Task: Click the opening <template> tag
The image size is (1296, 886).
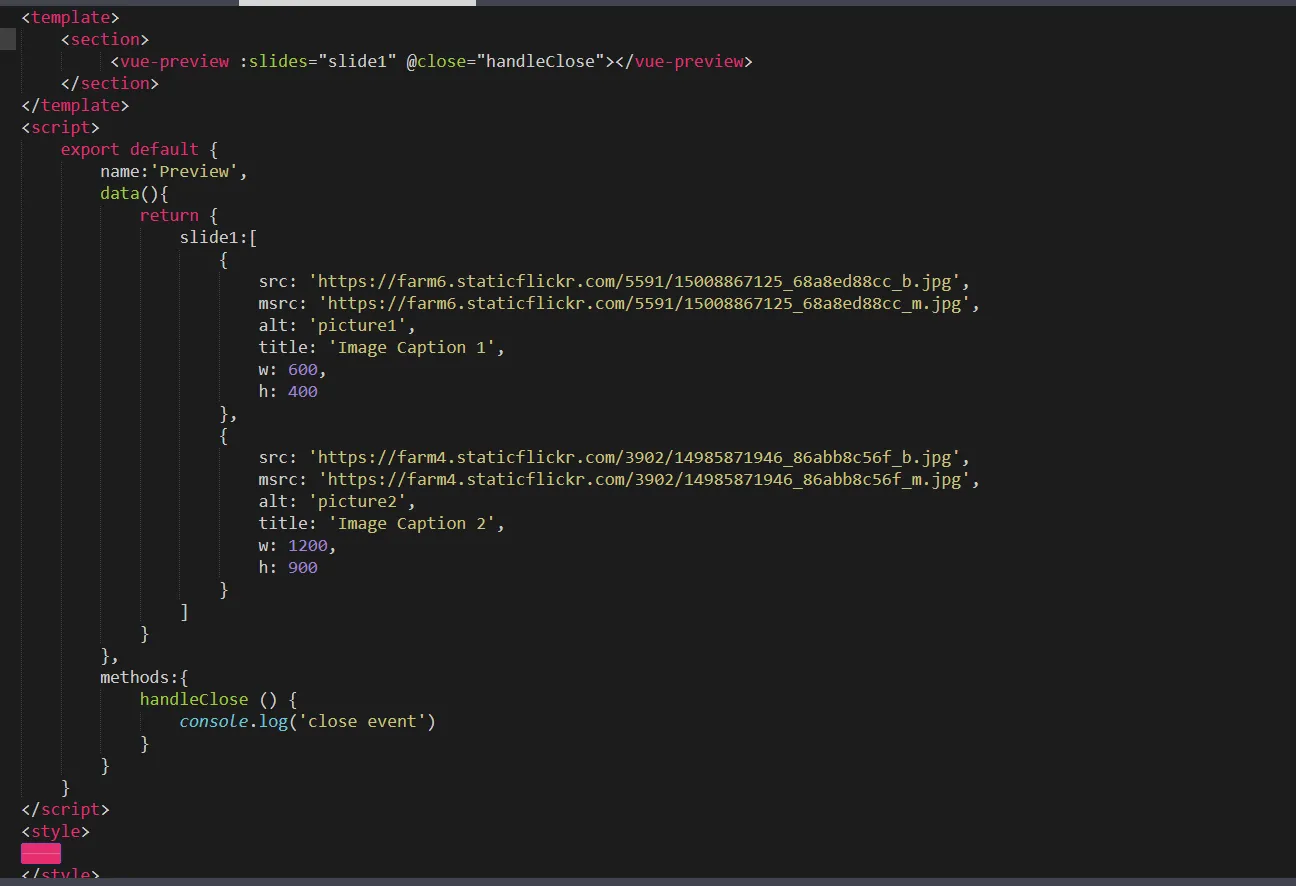Action: coord(71,17)
